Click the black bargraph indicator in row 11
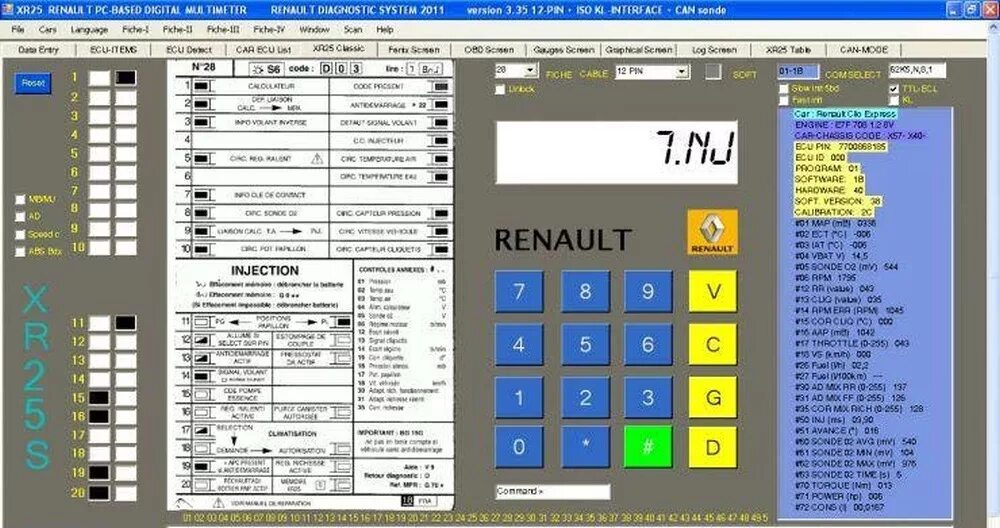 126,323
